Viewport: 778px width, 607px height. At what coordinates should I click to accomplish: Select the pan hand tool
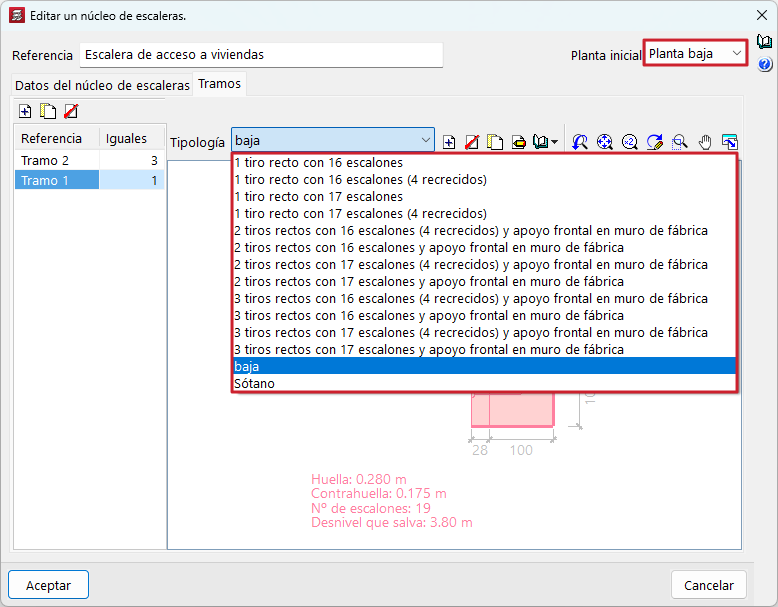pos(705,142)
